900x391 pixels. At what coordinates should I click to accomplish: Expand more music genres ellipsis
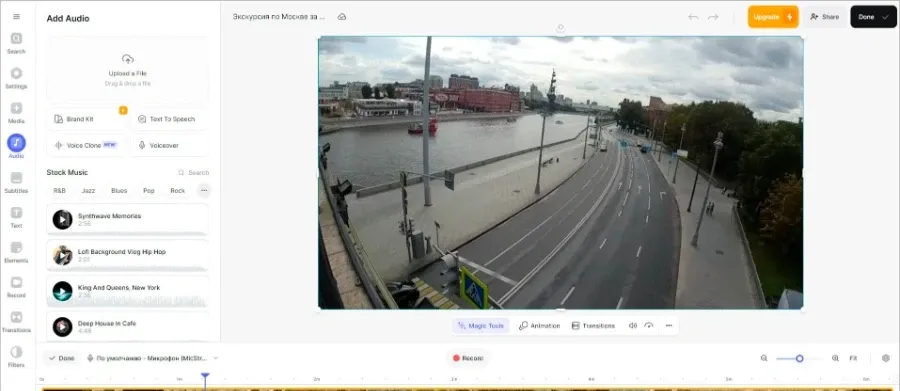204,190
